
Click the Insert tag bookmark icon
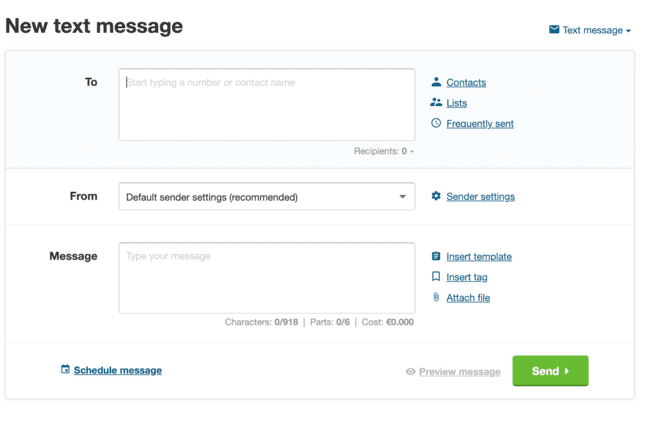tap(436, 277)
